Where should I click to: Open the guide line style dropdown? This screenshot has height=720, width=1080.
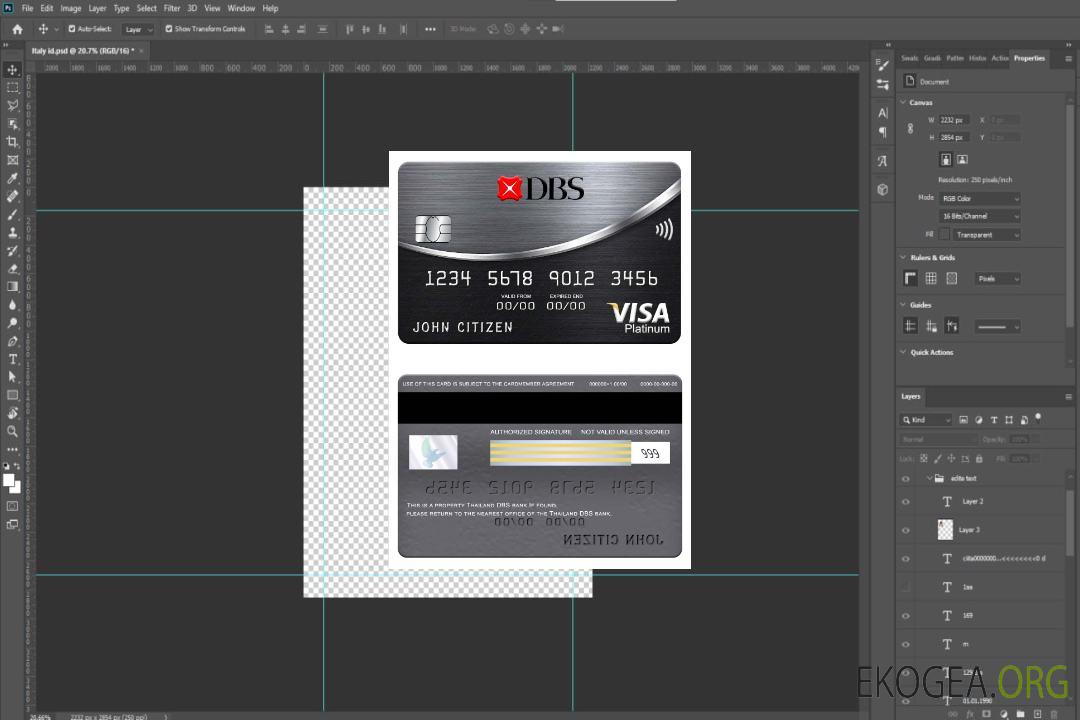[x=998, y=327]
